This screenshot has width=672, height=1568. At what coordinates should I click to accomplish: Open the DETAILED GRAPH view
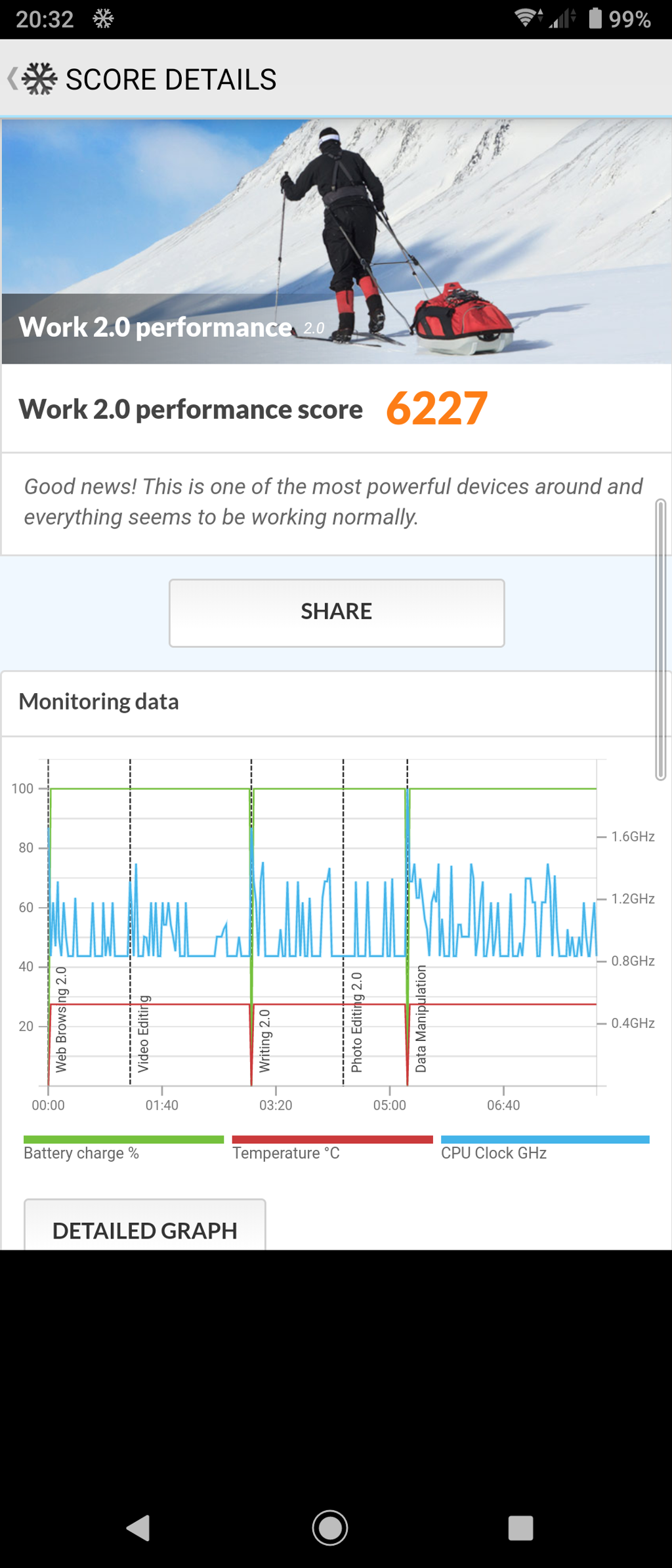144,1229
